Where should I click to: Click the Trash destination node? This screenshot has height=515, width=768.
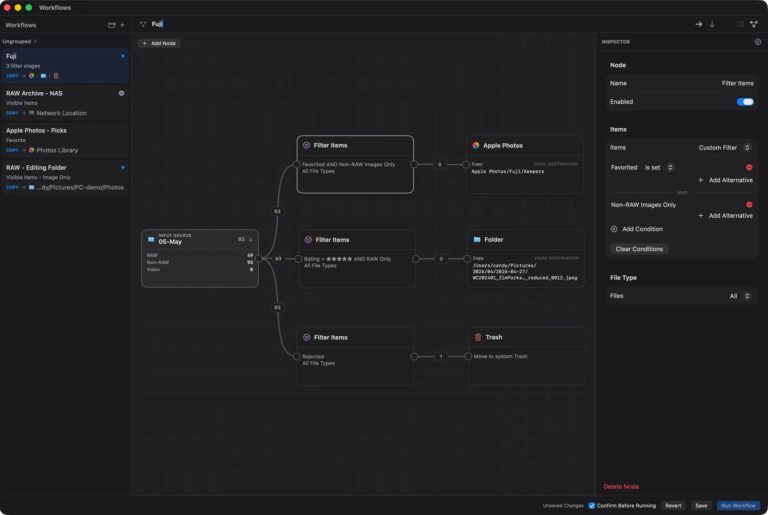tap(527, 356)
